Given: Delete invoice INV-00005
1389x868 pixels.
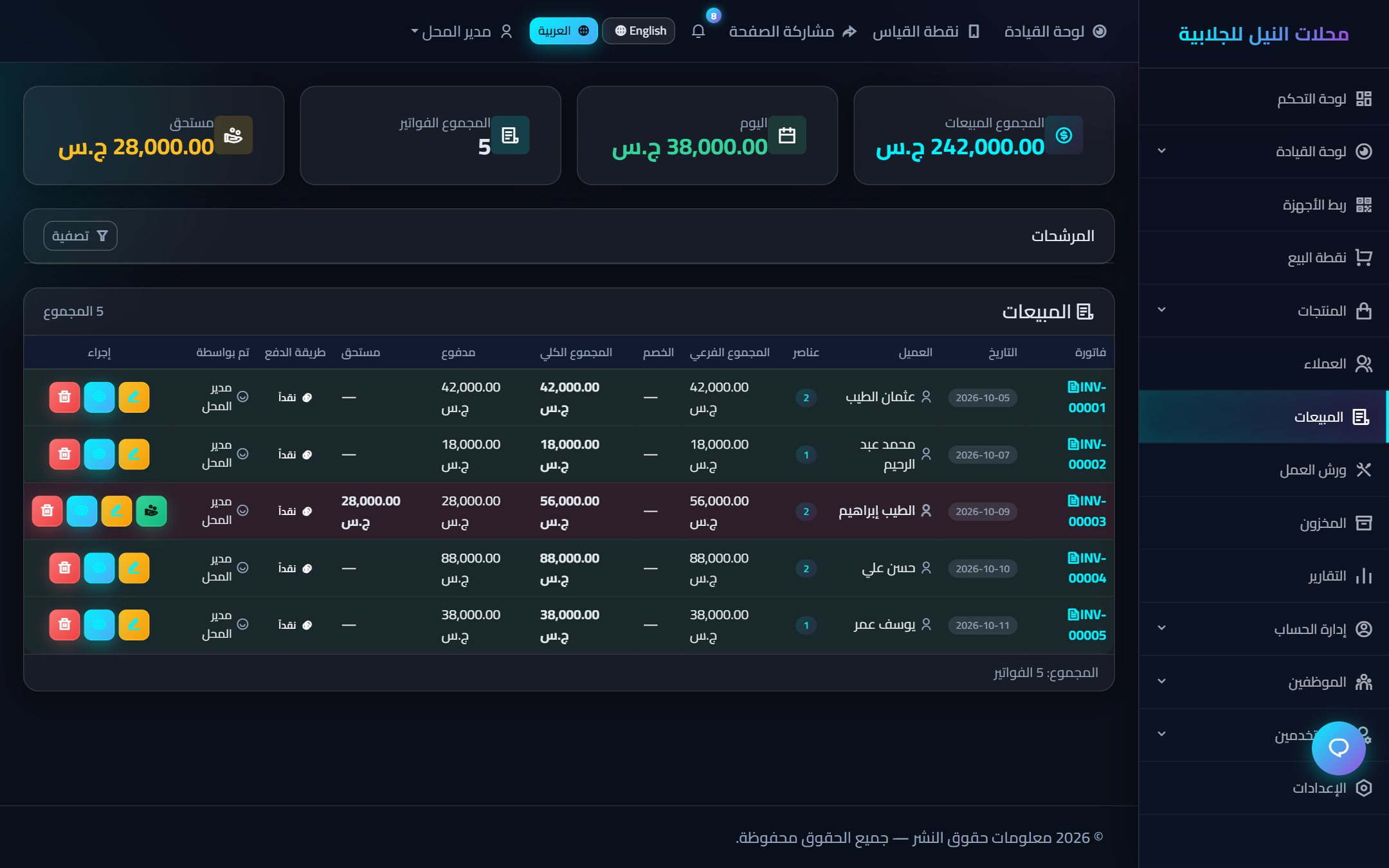Looking at the screenshot, I should [x=64, y=625].
